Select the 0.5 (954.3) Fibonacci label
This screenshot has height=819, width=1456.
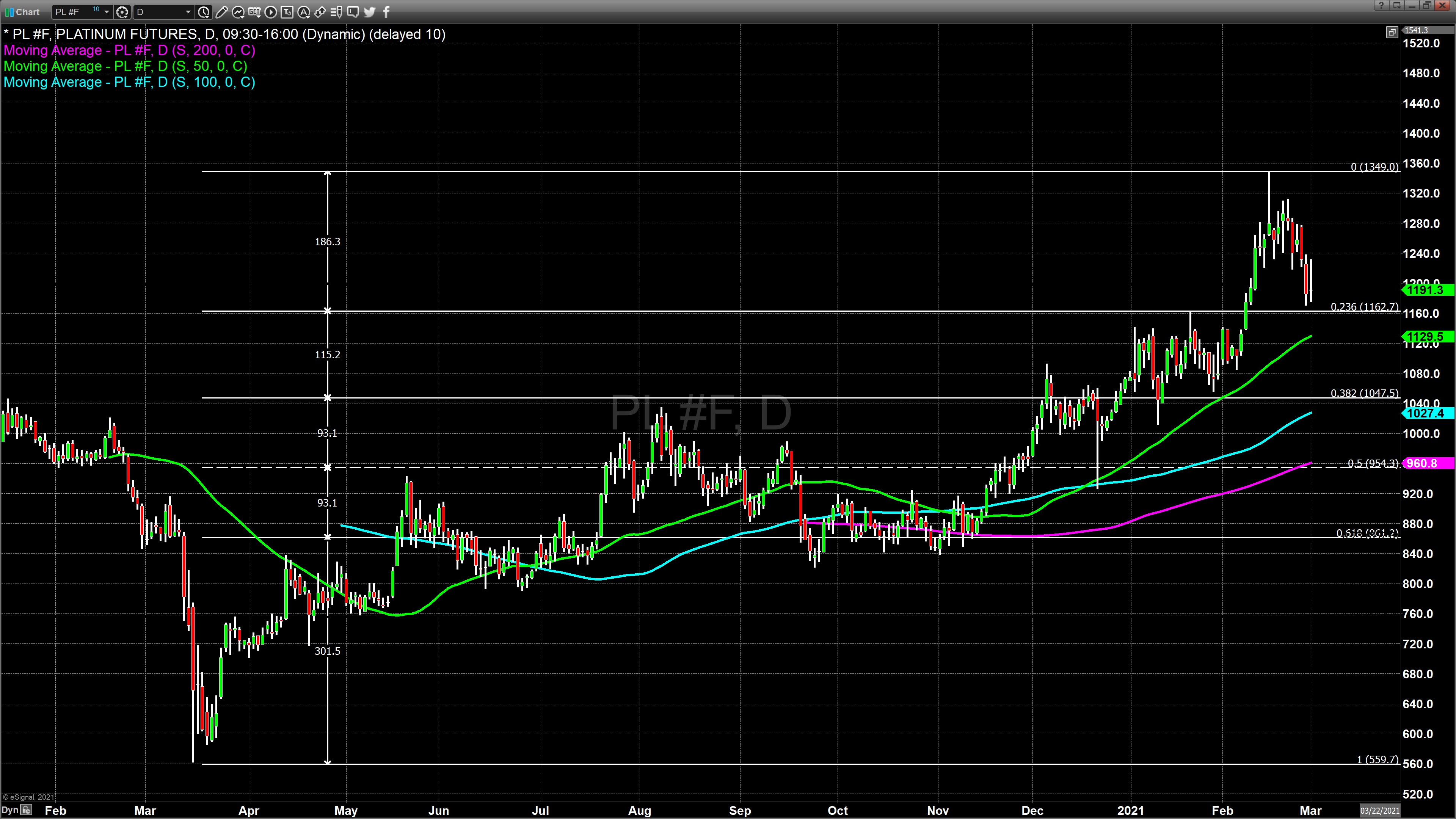pos(1373,463)
